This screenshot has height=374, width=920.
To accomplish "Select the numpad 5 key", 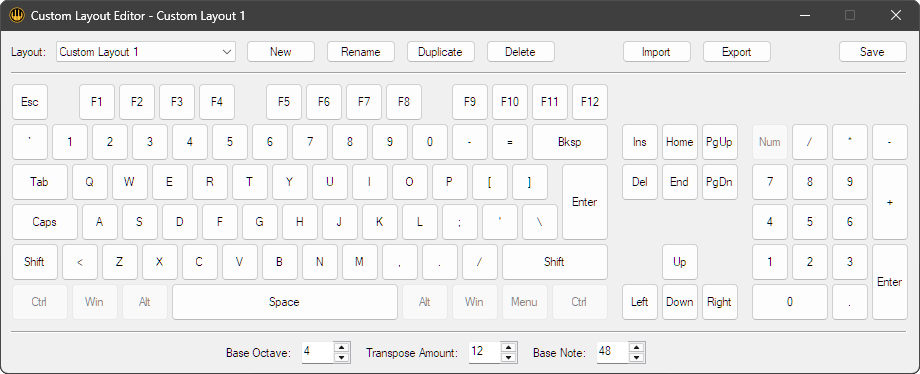I will click(810, 222).
